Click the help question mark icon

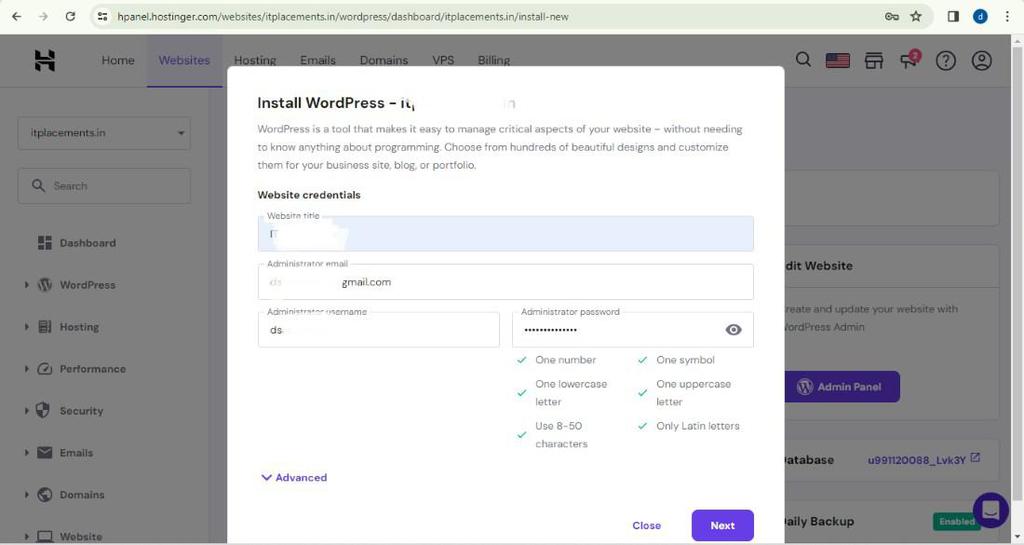(x=945, y=61)
